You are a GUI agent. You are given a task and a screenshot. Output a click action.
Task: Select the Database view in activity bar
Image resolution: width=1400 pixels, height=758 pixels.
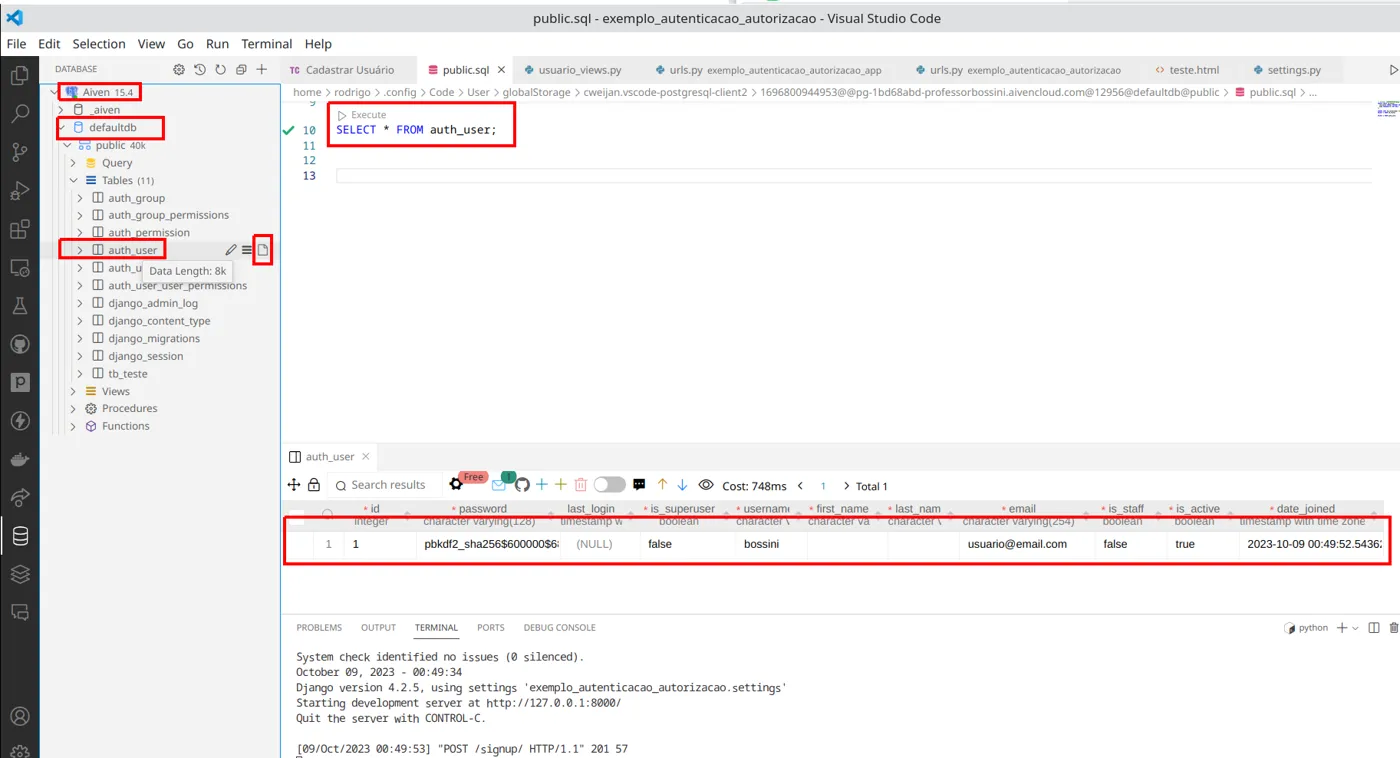tap(19, 536)
